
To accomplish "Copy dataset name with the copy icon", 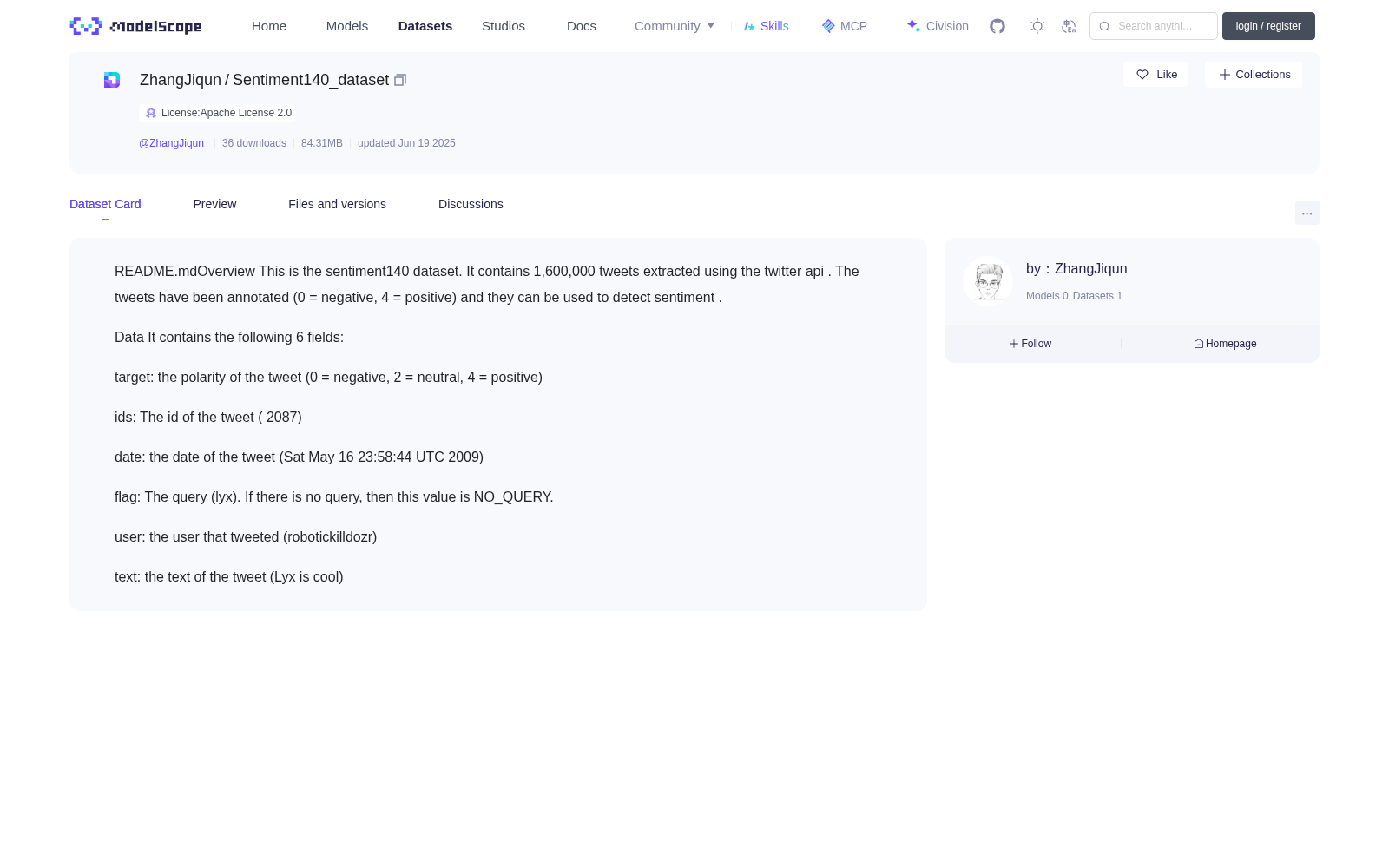I will coord(400,80).
